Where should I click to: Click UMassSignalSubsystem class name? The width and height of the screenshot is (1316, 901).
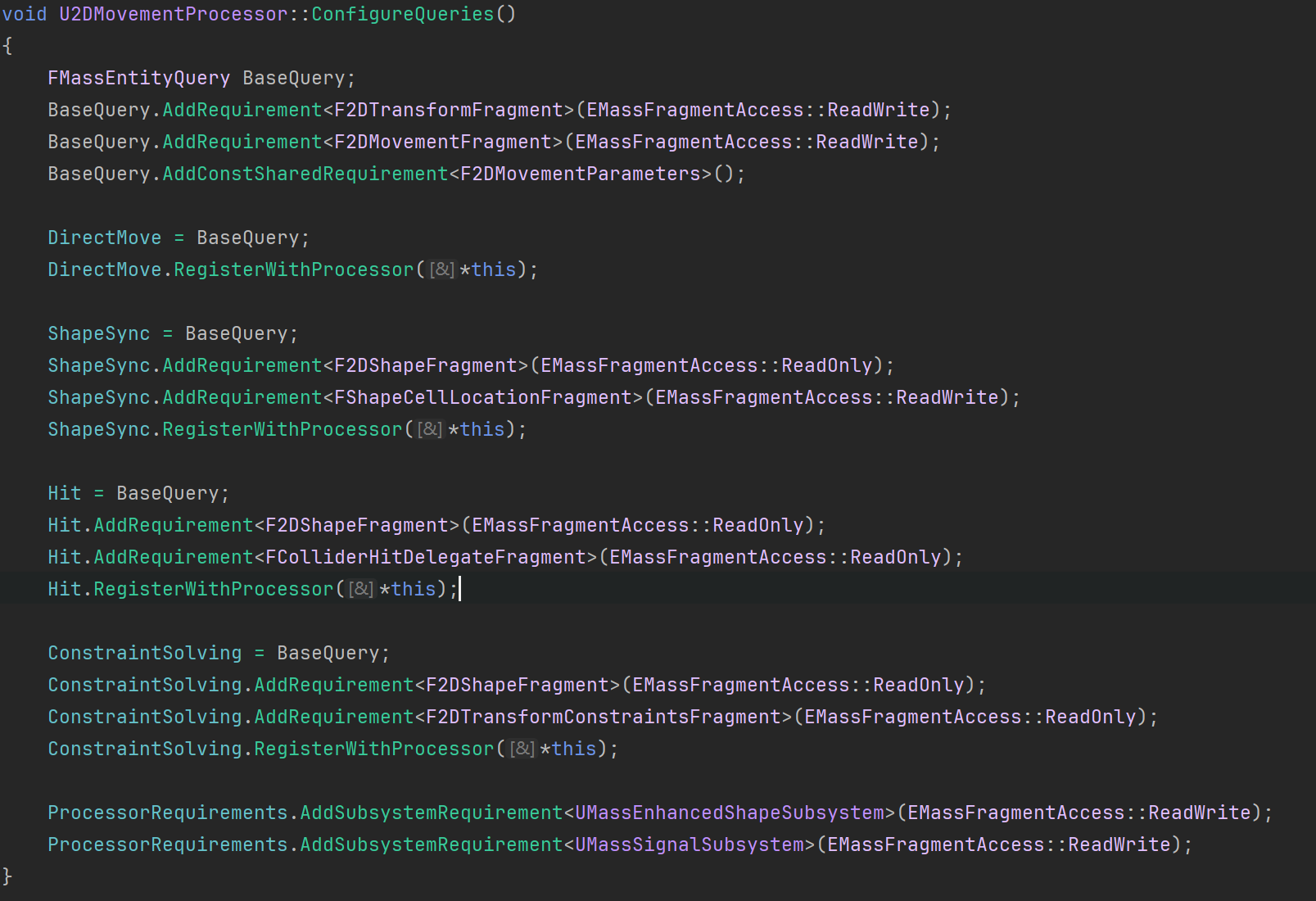tap(690, 844)
